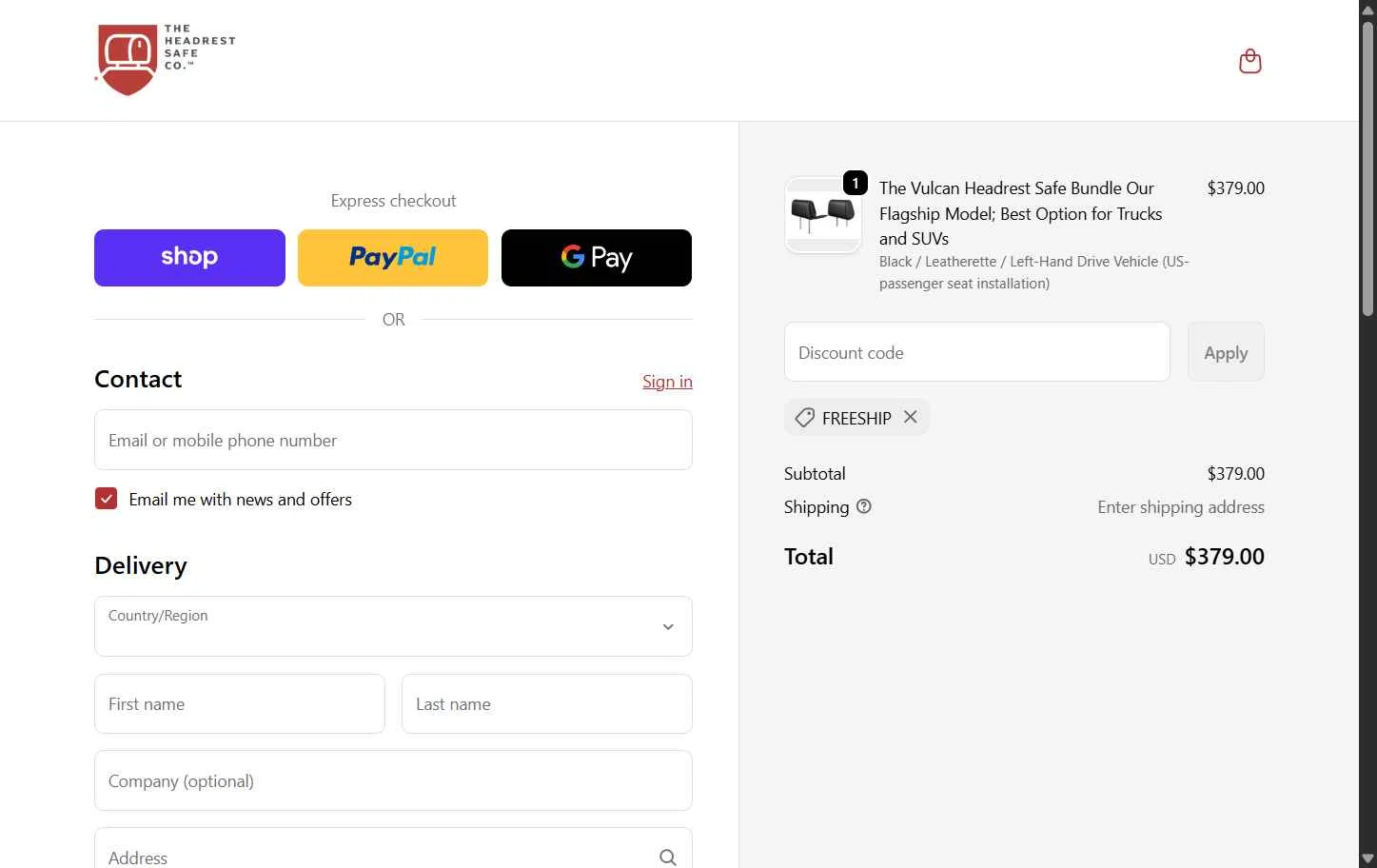The image size is (1377, 868).
Task: Click the Sign in link
Action: [x=667, y=382]
